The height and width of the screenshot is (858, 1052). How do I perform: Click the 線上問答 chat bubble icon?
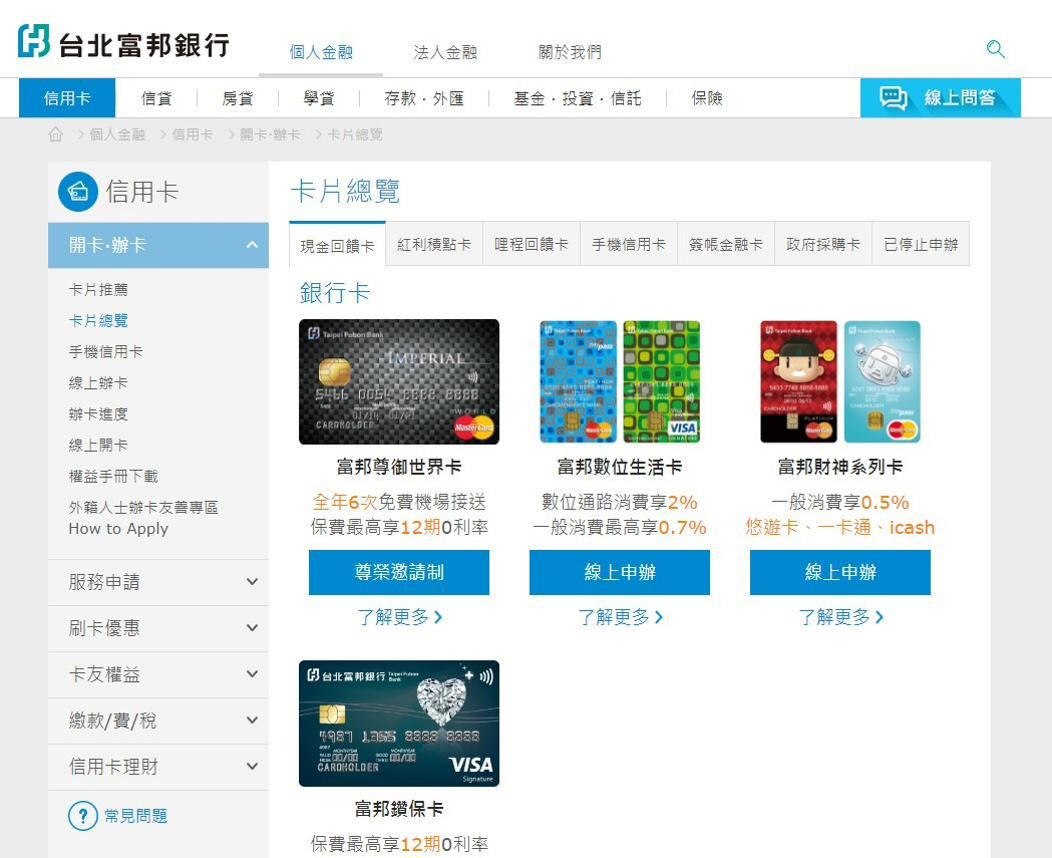pyautogui.click(x=893, y=98)
